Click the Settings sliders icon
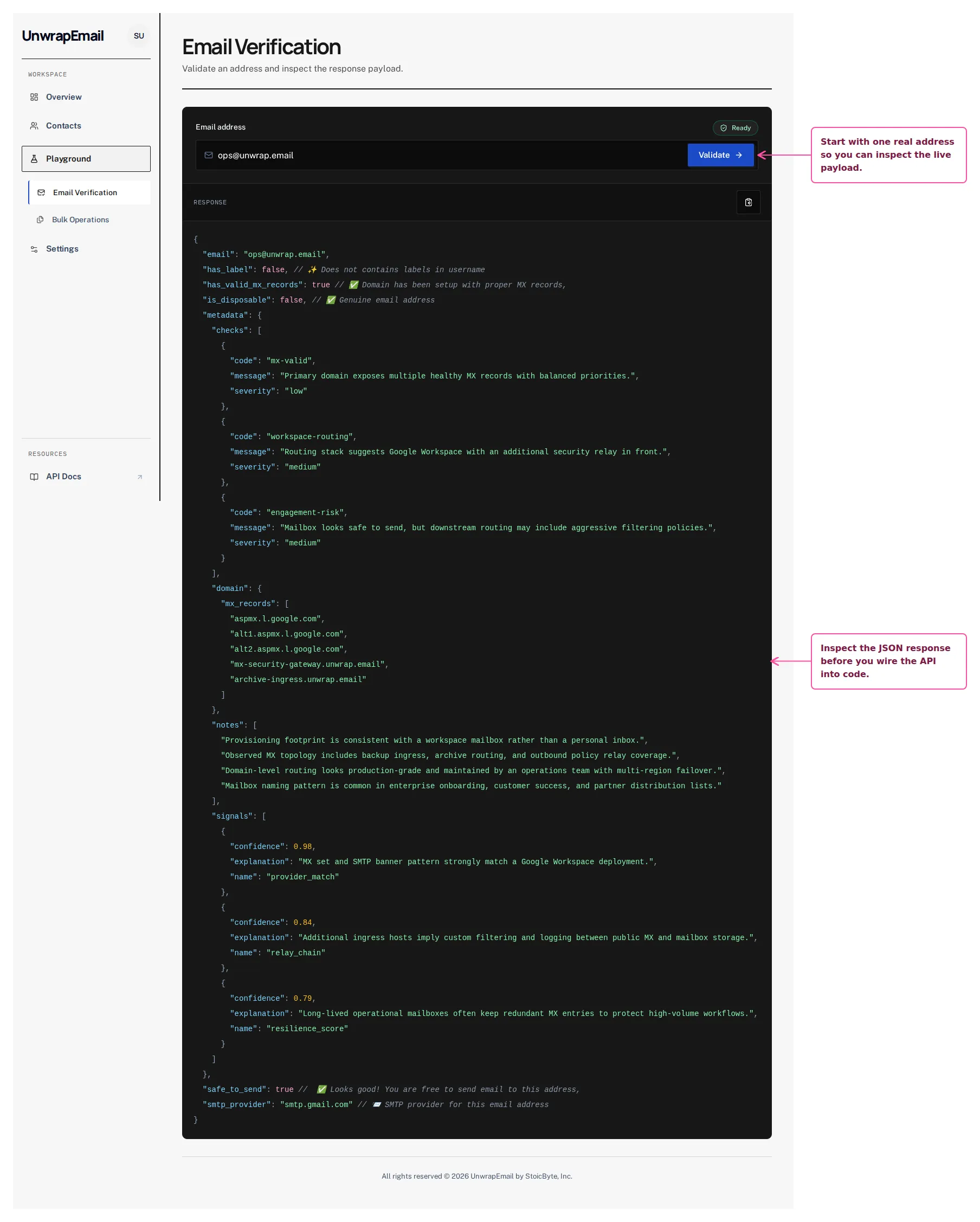 tap(34, 249)
